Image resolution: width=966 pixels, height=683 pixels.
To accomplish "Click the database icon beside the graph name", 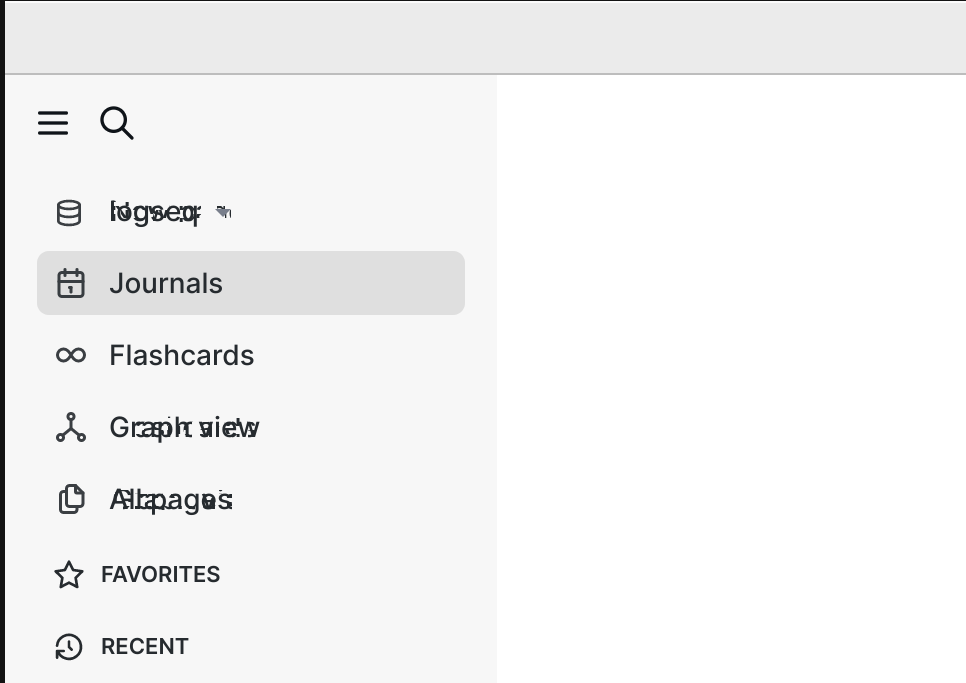I will point(68,212).
